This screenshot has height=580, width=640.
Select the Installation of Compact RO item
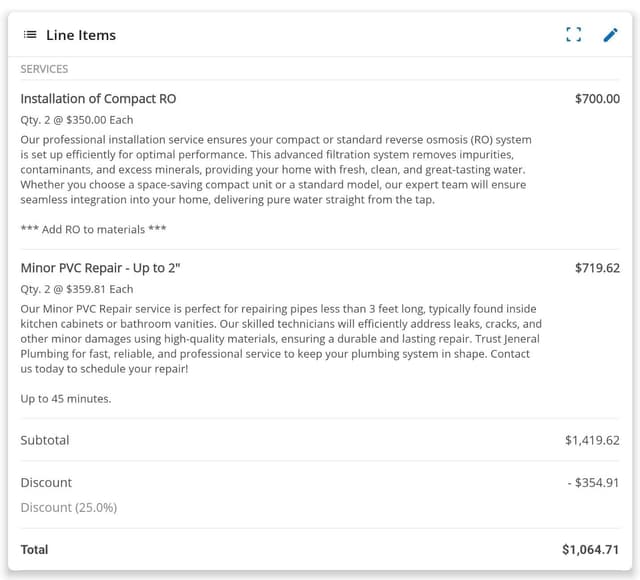[98, 99]
